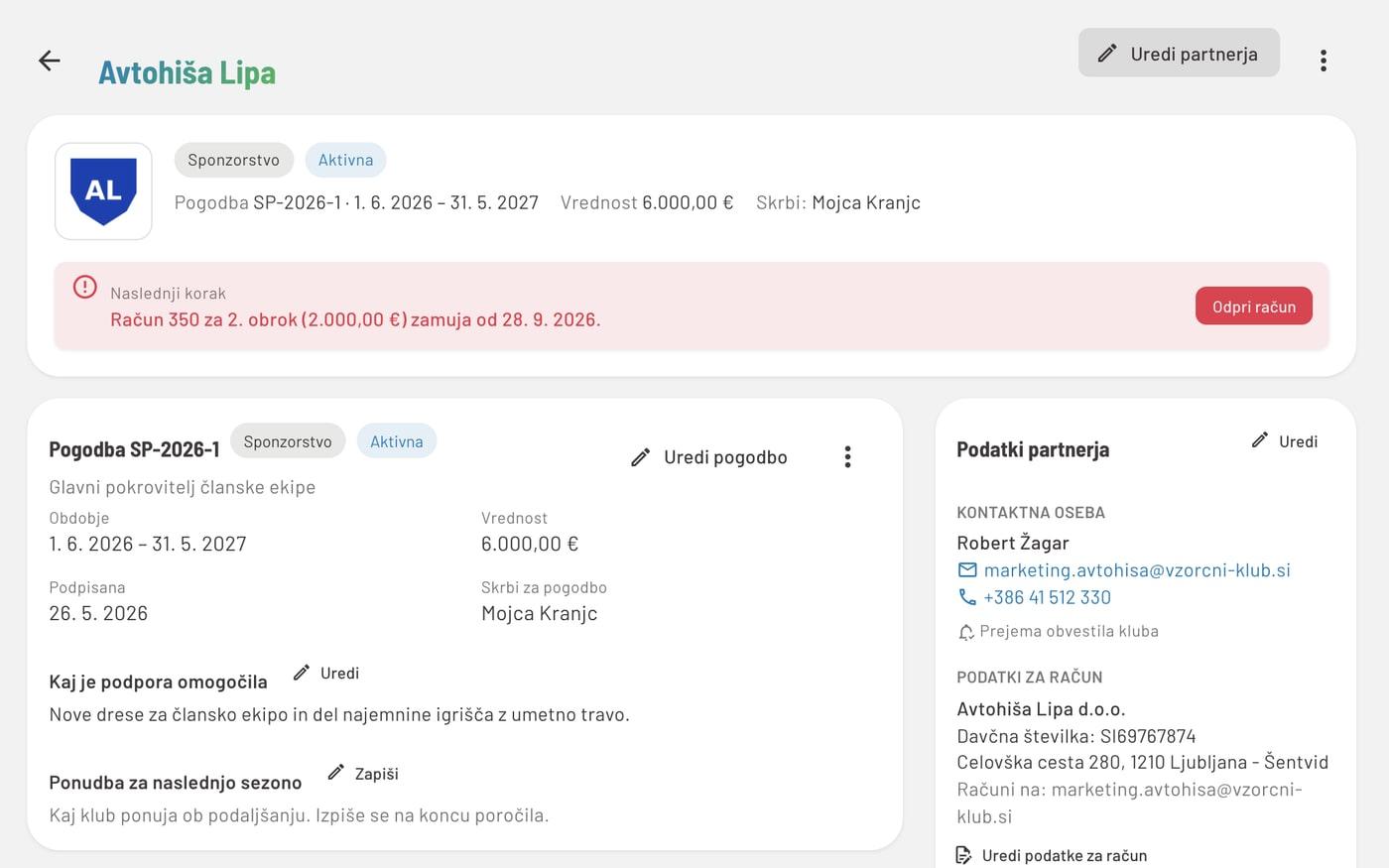This screenshot has height=868, width=1389.
Task: Click the address 'Celovška cesta 280, 1210 Ljubljana - Šentvid'
Action: click(1143, 762)
